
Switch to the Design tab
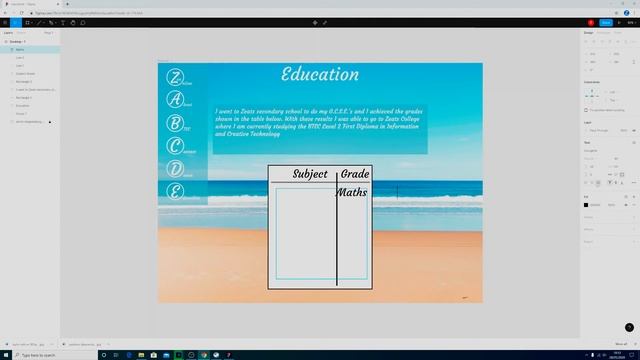(588, 33)
